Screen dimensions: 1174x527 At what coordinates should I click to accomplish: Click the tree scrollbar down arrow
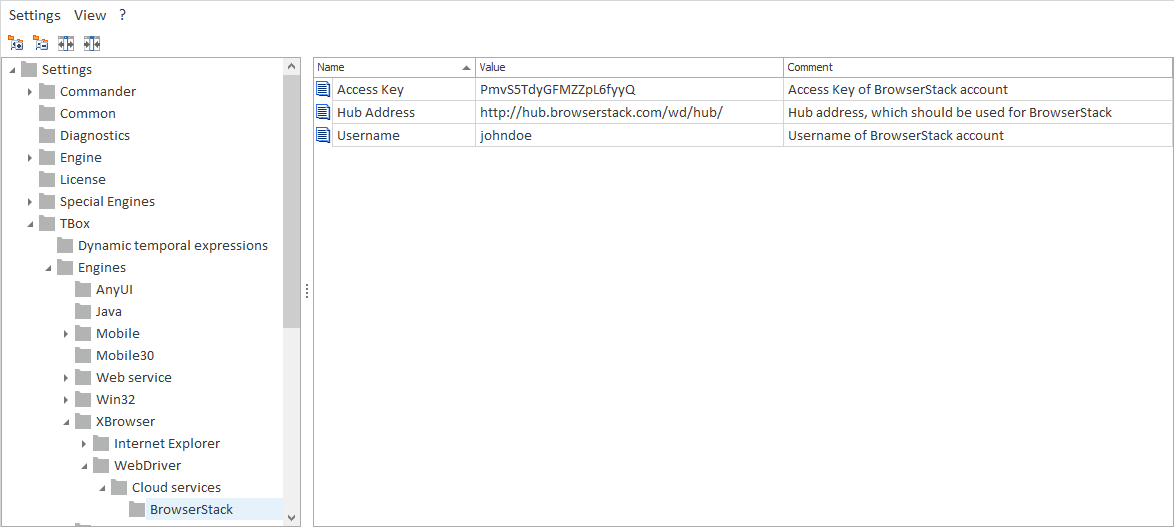click(x=292, y=518)
